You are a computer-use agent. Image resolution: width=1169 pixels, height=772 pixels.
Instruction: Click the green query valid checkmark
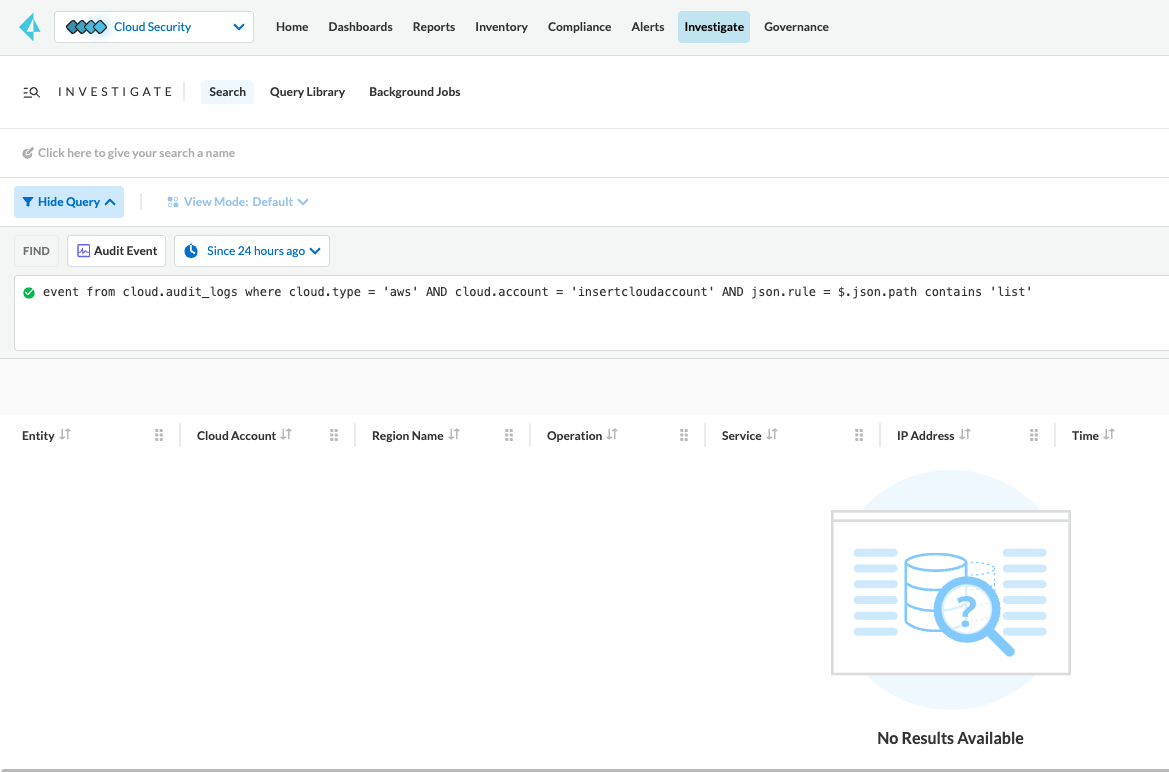[x=29, y=292]
